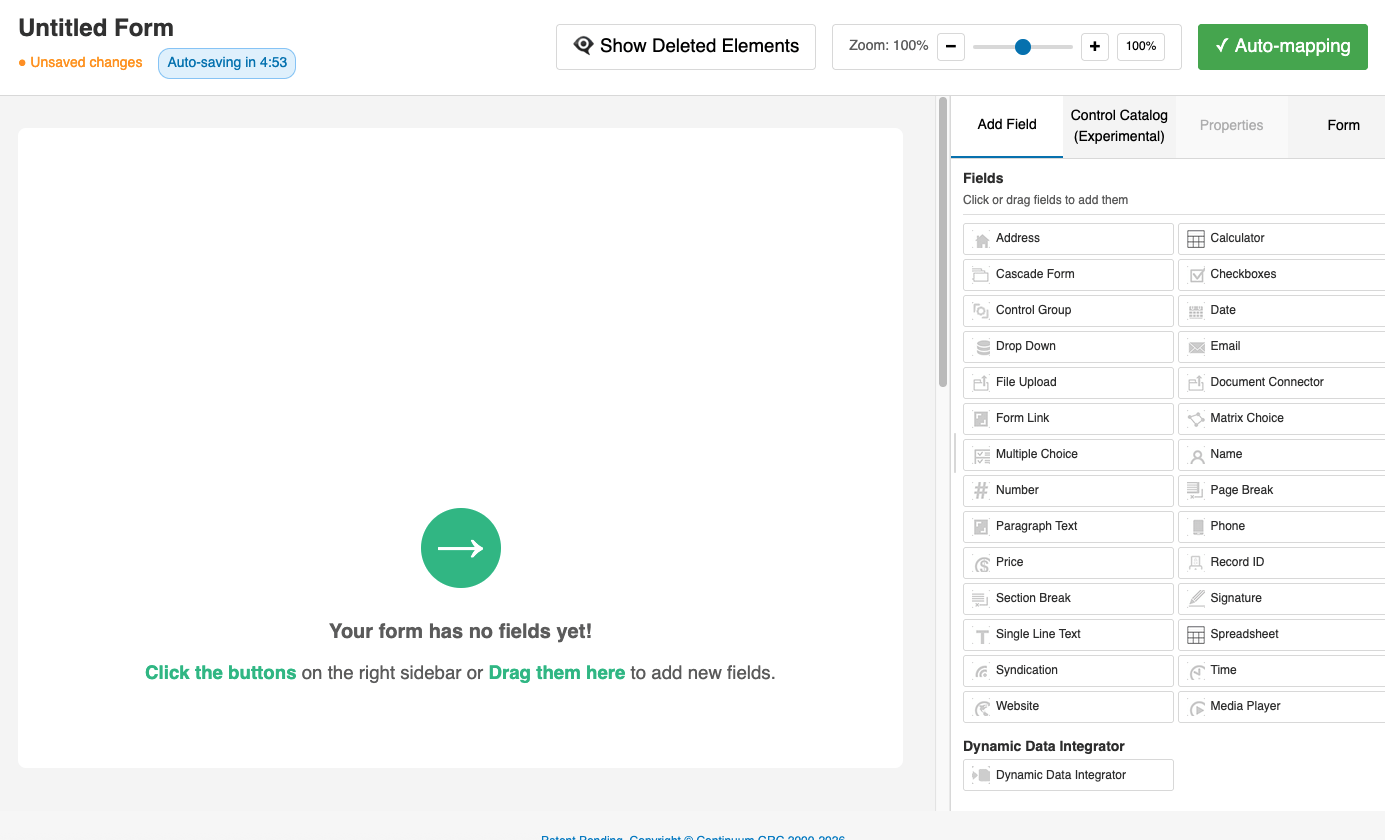Click the Time field clock icon

click(x=1196, y=671)
